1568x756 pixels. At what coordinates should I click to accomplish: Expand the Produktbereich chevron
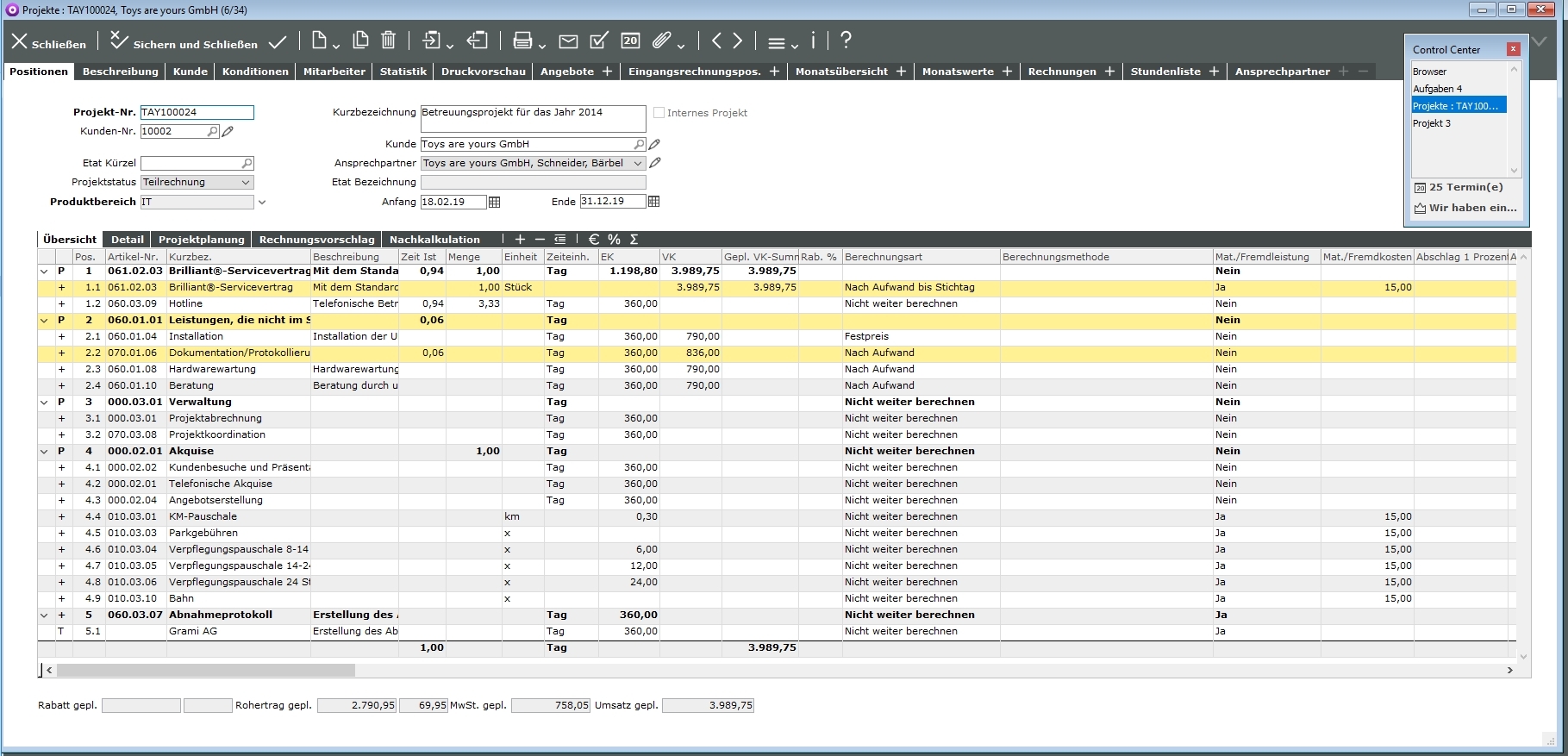(262, 203)
